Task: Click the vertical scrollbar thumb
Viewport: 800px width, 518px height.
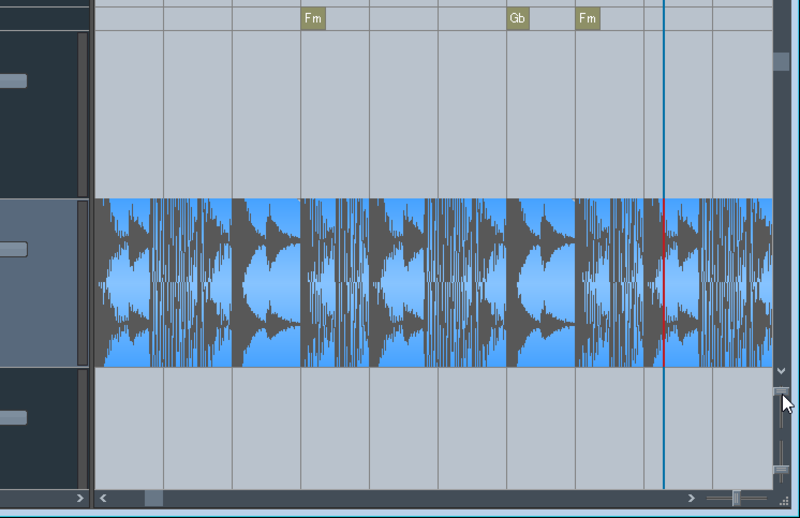Action: click(x=781, y=62)
